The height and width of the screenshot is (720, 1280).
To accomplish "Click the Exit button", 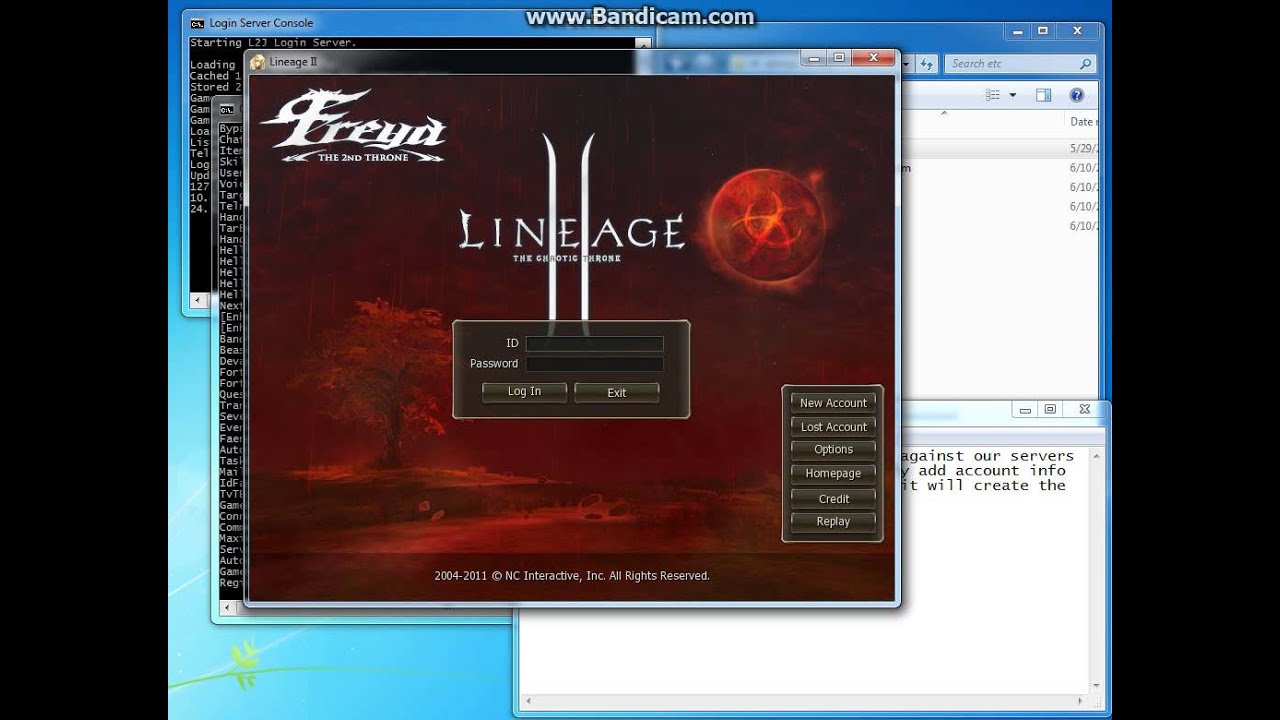I will tap(616, 393).
